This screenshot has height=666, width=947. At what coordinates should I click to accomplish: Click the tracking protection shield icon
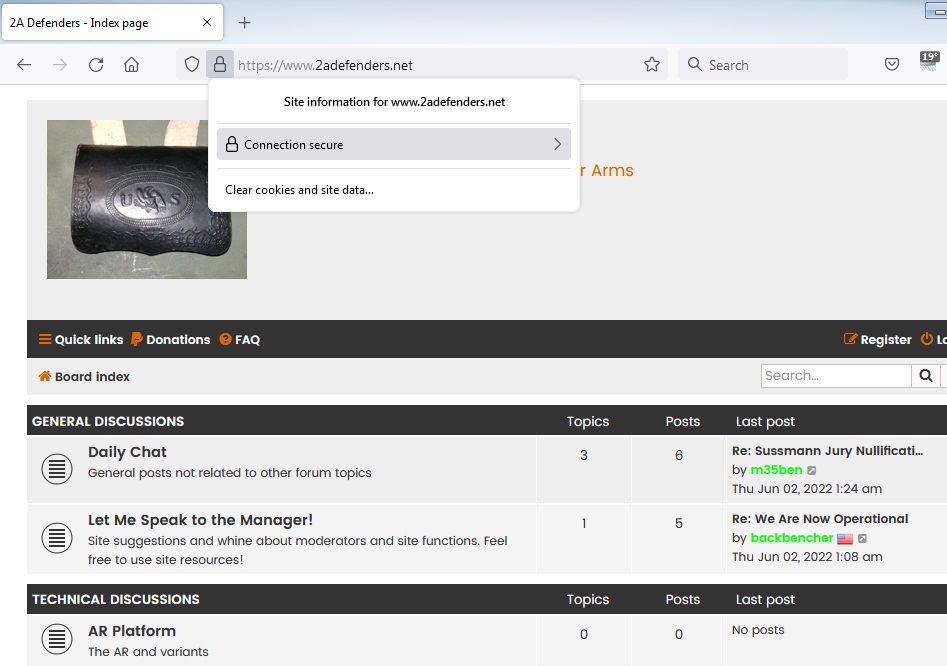192,65
